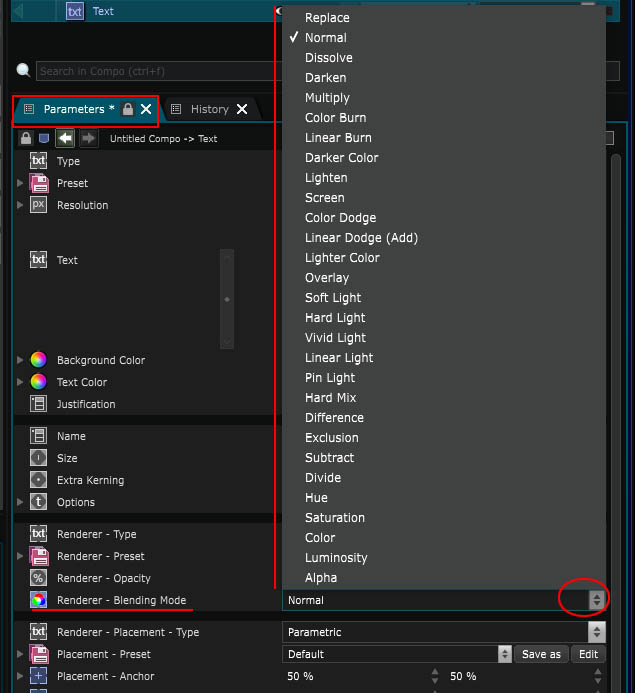Expand the Options parameter group

click(x=19, y=502)
